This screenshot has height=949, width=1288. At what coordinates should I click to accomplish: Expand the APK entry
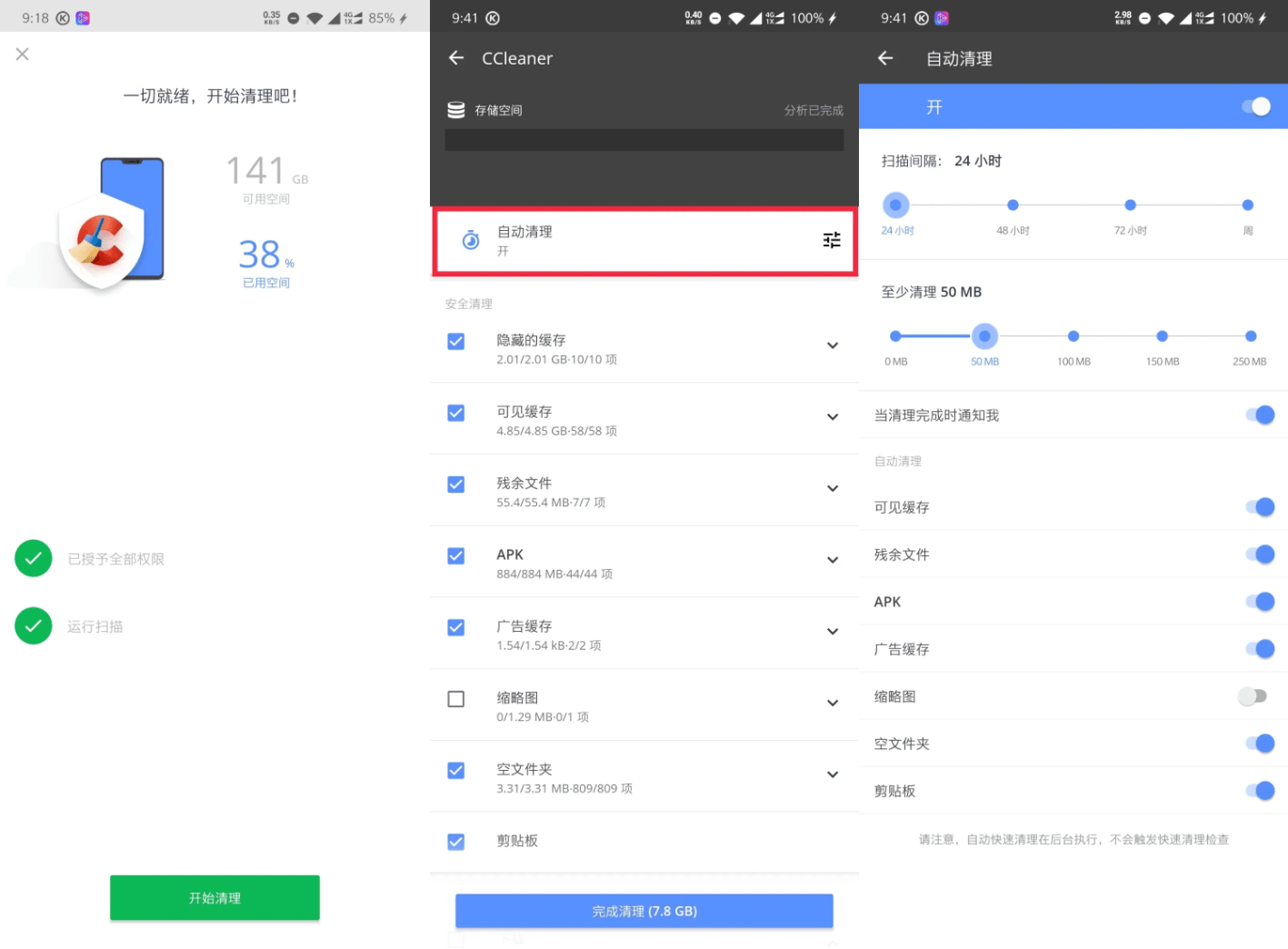coord(832,561)
